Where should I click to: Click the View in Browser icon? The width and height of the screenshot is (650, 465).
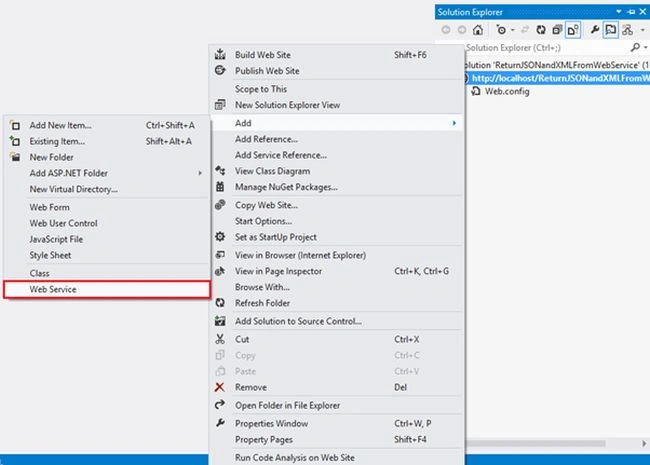(220, 254)
